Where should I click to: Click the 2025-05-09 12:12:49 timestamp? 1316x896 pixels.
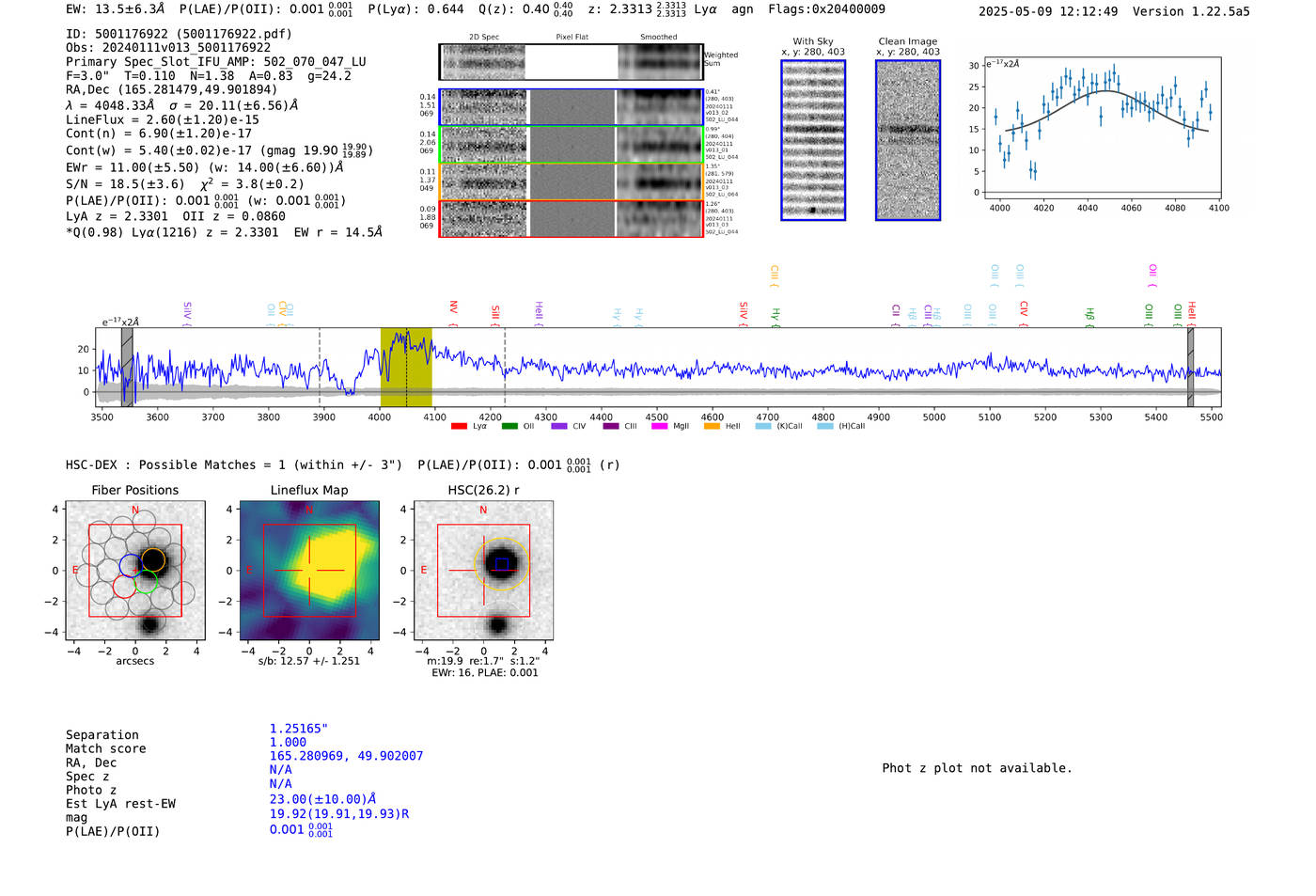tap(1048, 11)
